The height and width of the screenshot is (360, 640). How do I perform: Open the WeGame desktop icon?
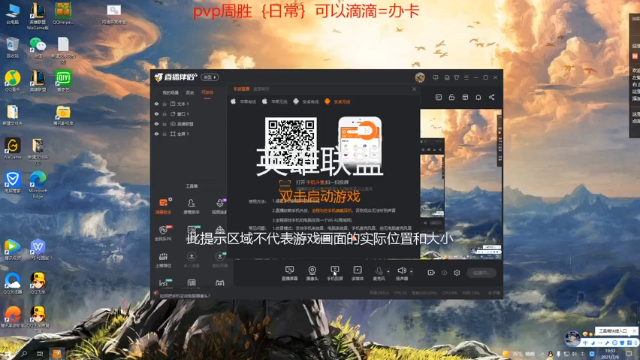tap(13, 148)
